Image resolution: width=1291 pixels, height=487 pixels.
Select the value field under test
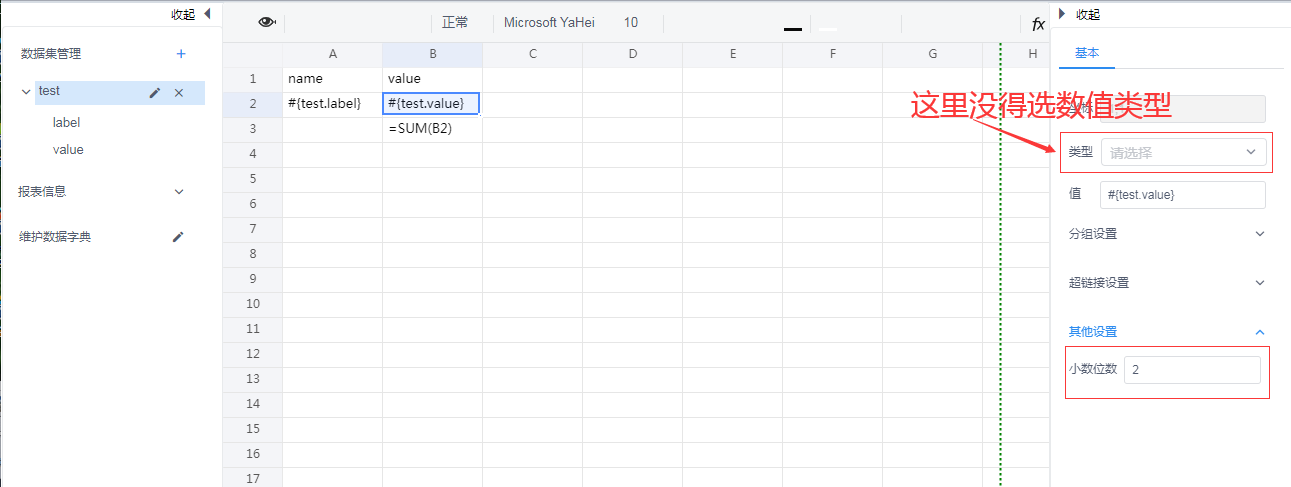point(69,150)
